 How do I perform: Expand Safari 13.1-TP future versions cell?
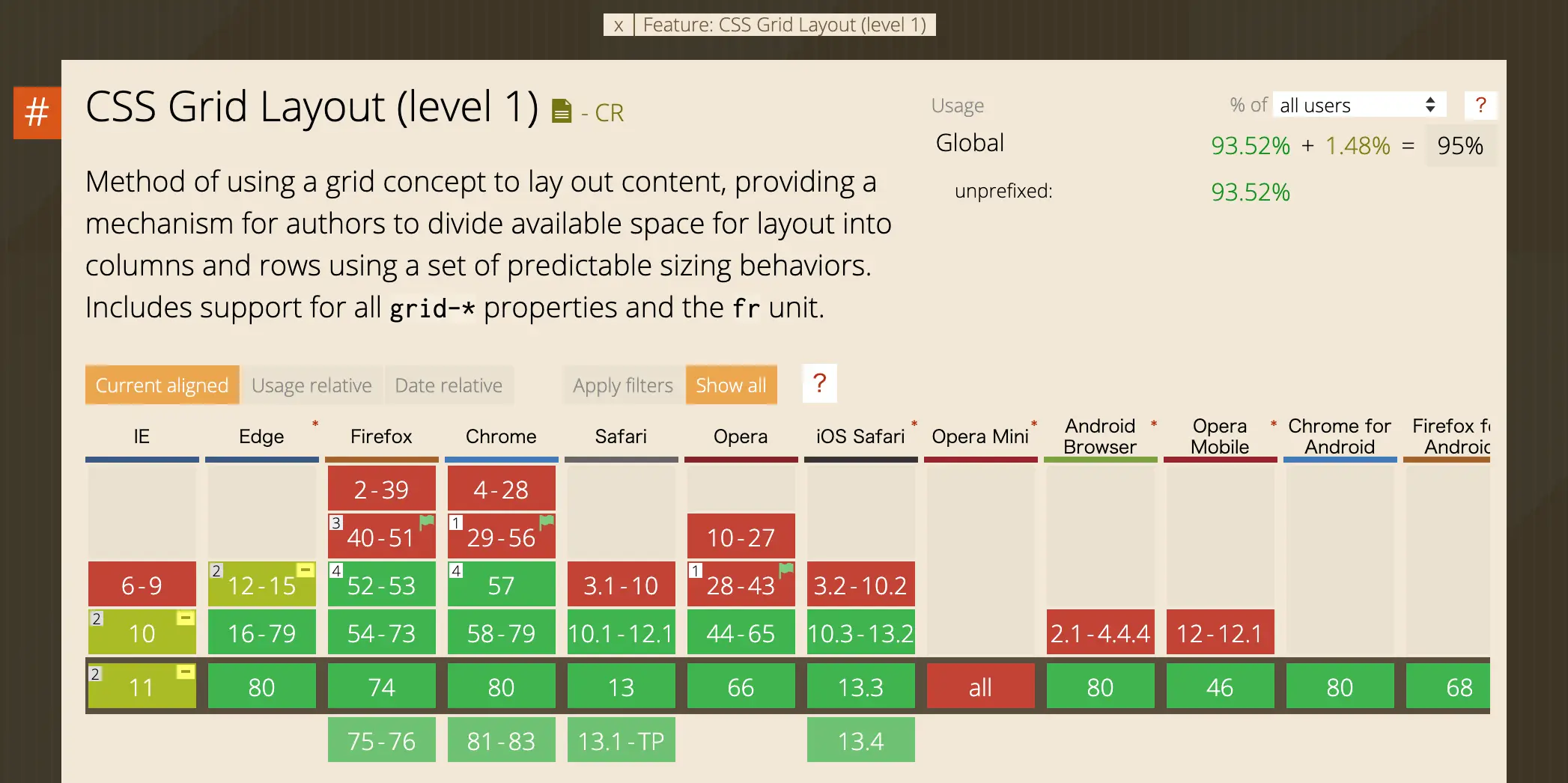pyautogui.click(x=621, y=740)
